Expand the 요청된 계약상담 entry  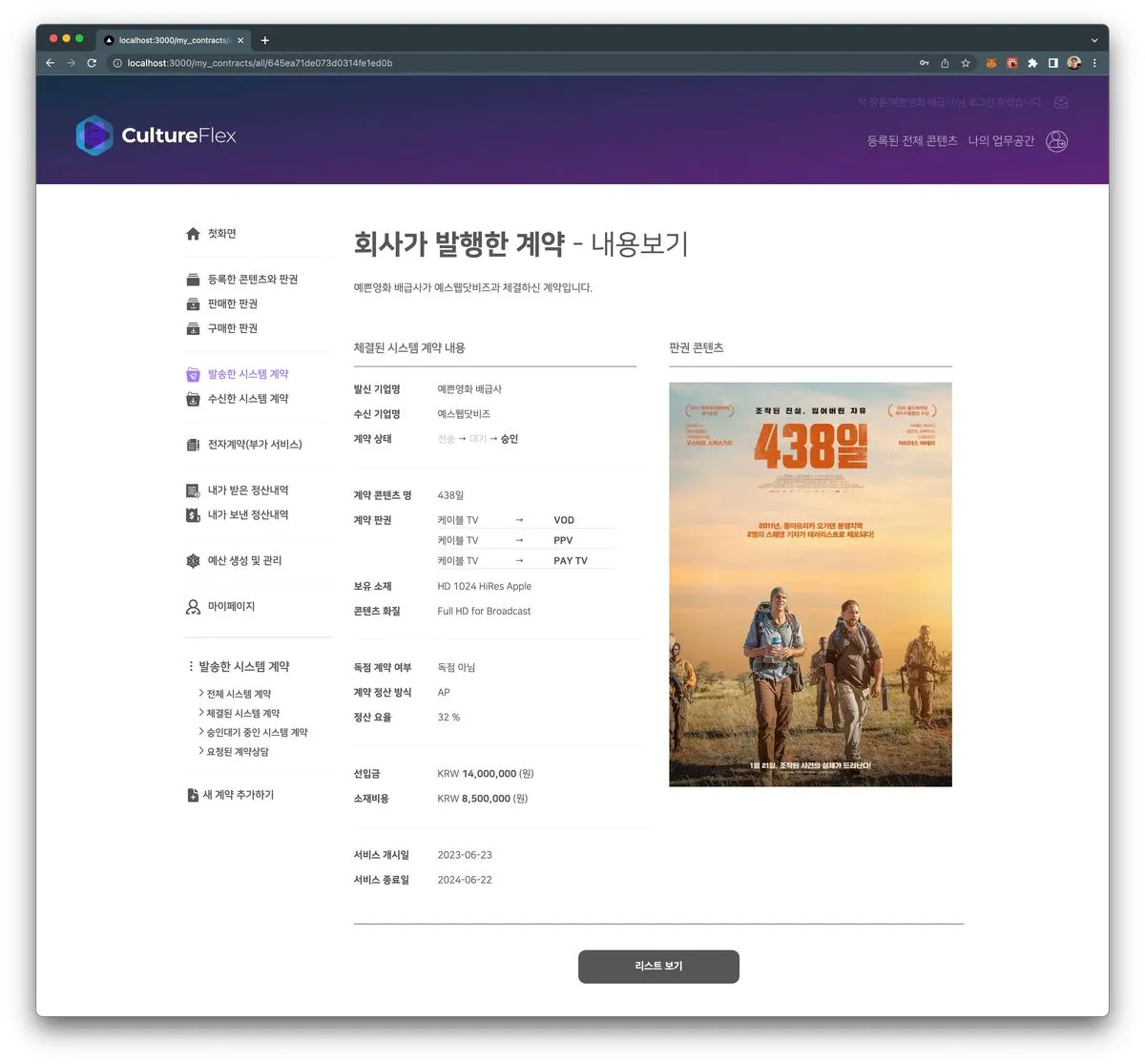coord(239,751)
